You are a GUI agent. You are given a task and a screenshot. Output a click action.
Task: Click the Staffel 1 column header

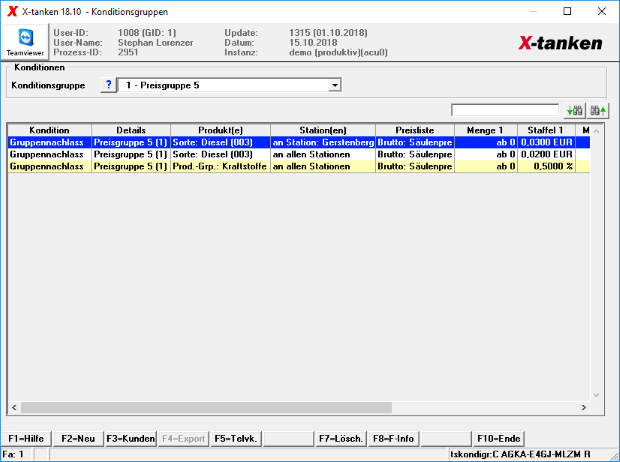546,130
